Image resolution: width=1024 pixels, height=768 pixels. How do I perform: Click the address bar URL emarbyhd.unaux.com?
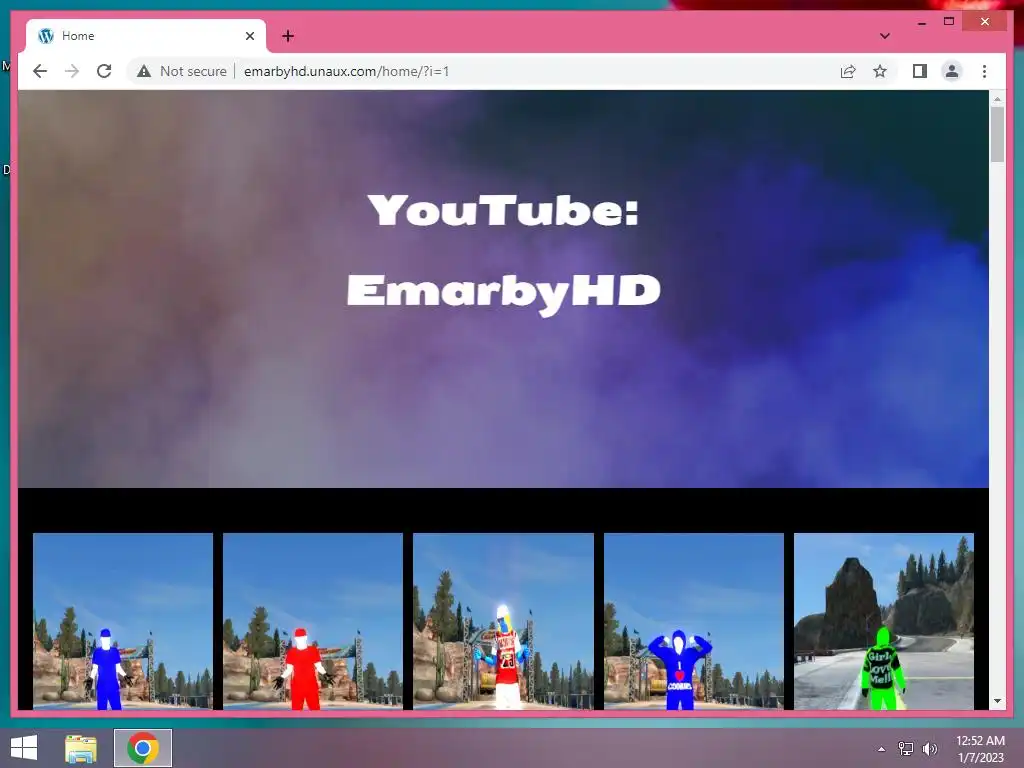[x=346, y=71]
